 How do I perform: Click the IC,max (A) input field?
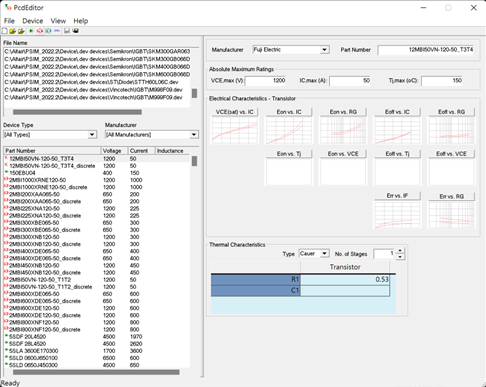(x=350, y=81)
